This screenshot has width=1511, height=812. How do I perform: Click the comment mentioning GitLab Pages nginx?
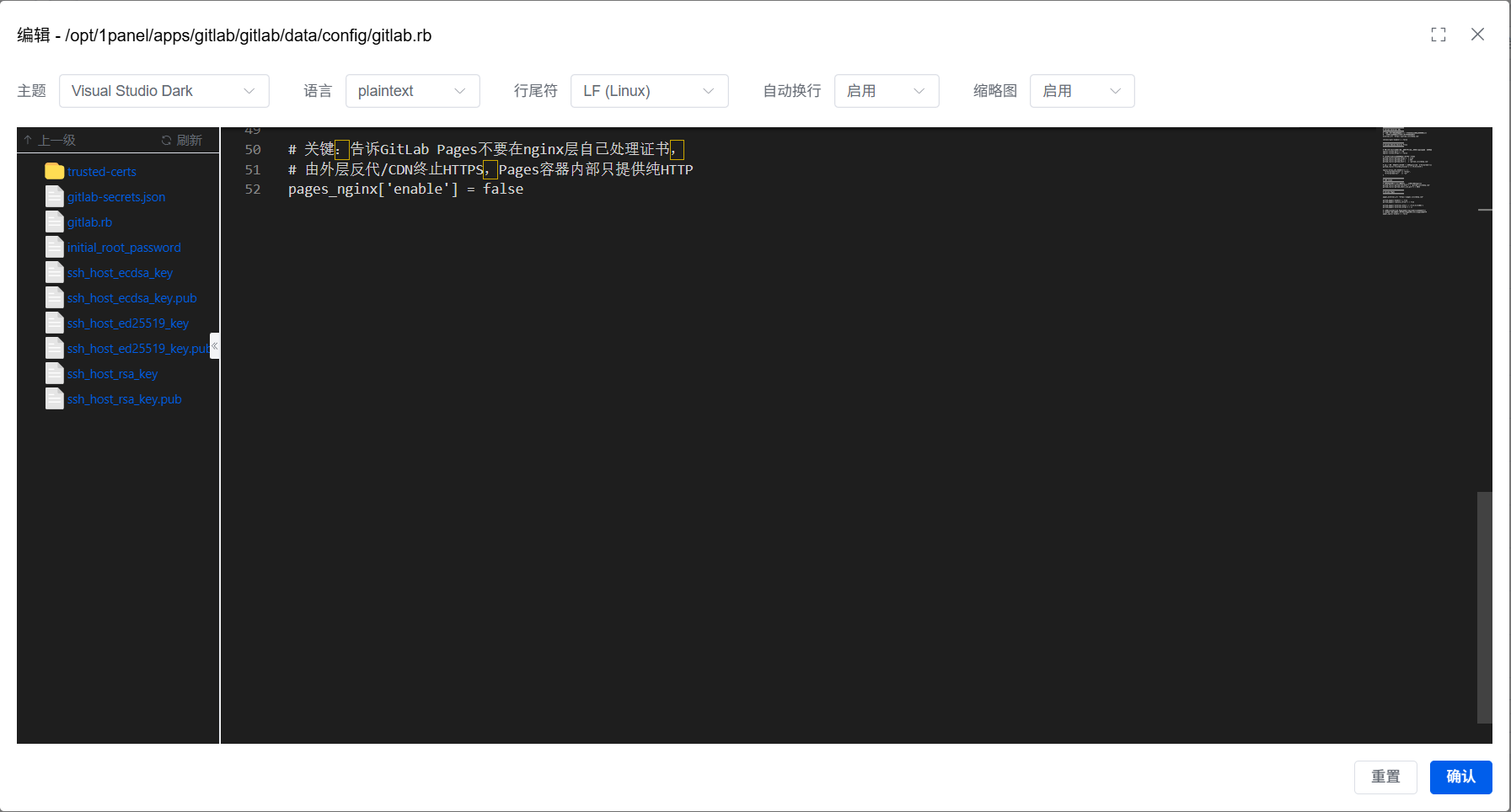click(486, 150)
